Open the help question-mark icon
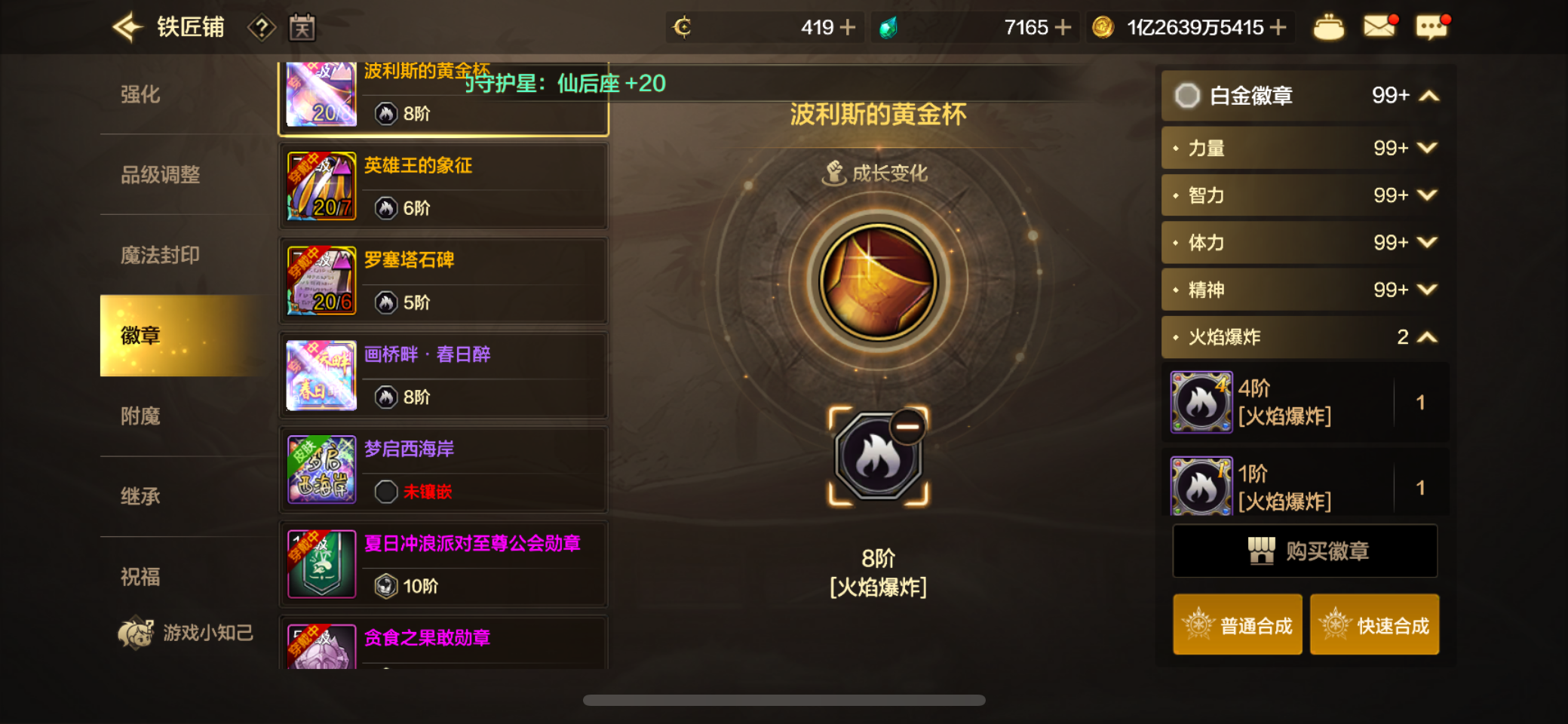This screenshot has height=724, width=1568. click(261, 29)
